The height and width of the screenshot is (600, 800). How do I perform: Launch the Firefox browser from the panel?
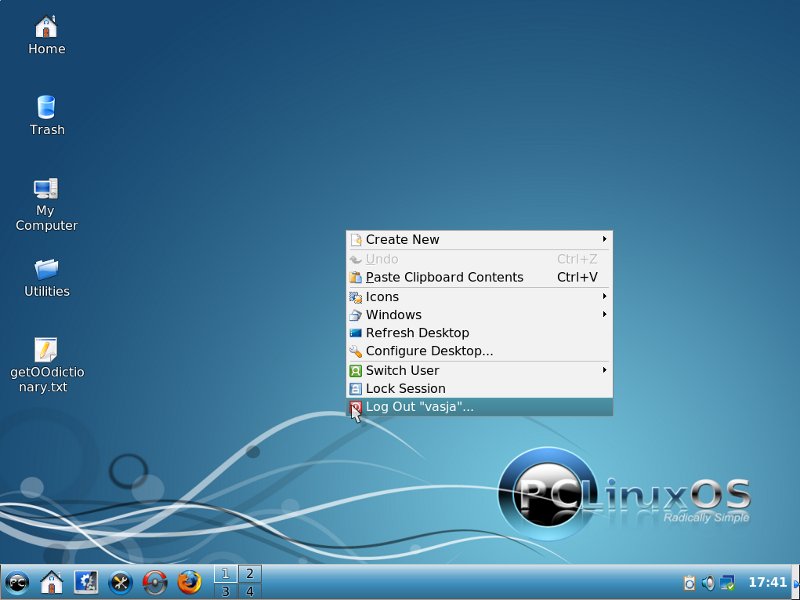(x=189, y=582)
